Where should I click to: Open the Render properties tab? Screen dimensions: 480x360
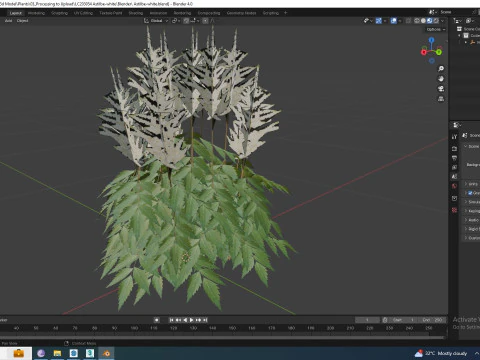point(454,148)
